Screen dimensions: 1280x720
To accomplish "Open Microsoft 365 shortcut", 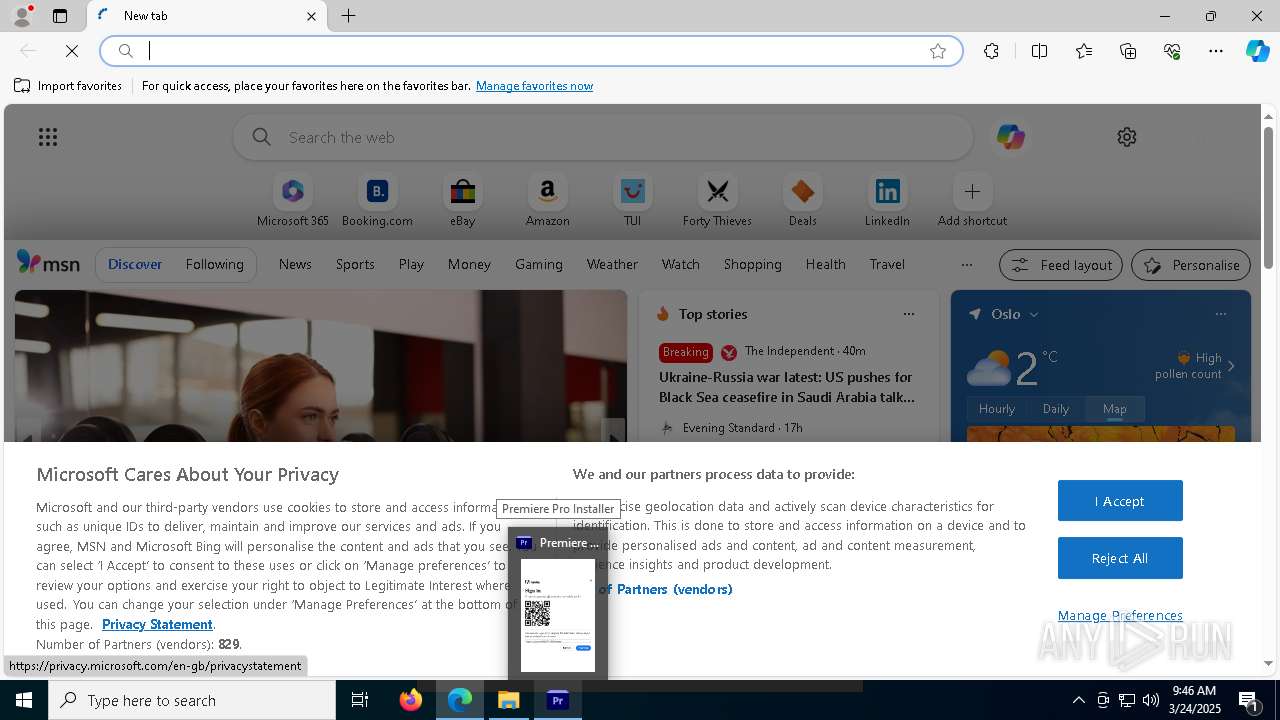I will click(293, 201).
